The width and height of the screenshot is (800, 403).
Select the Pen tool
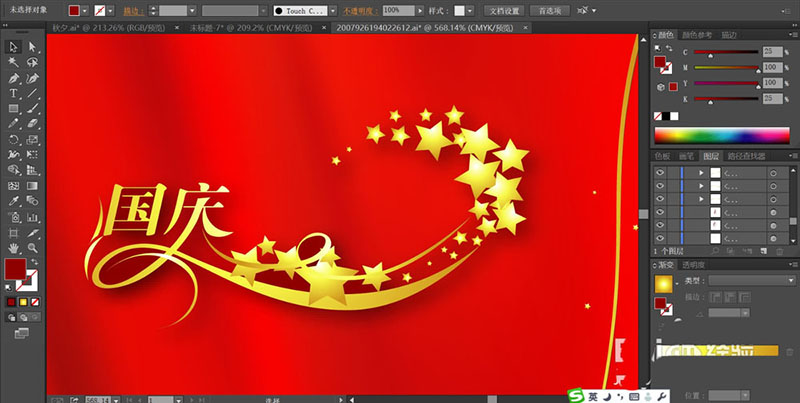(x=14, y=78)
